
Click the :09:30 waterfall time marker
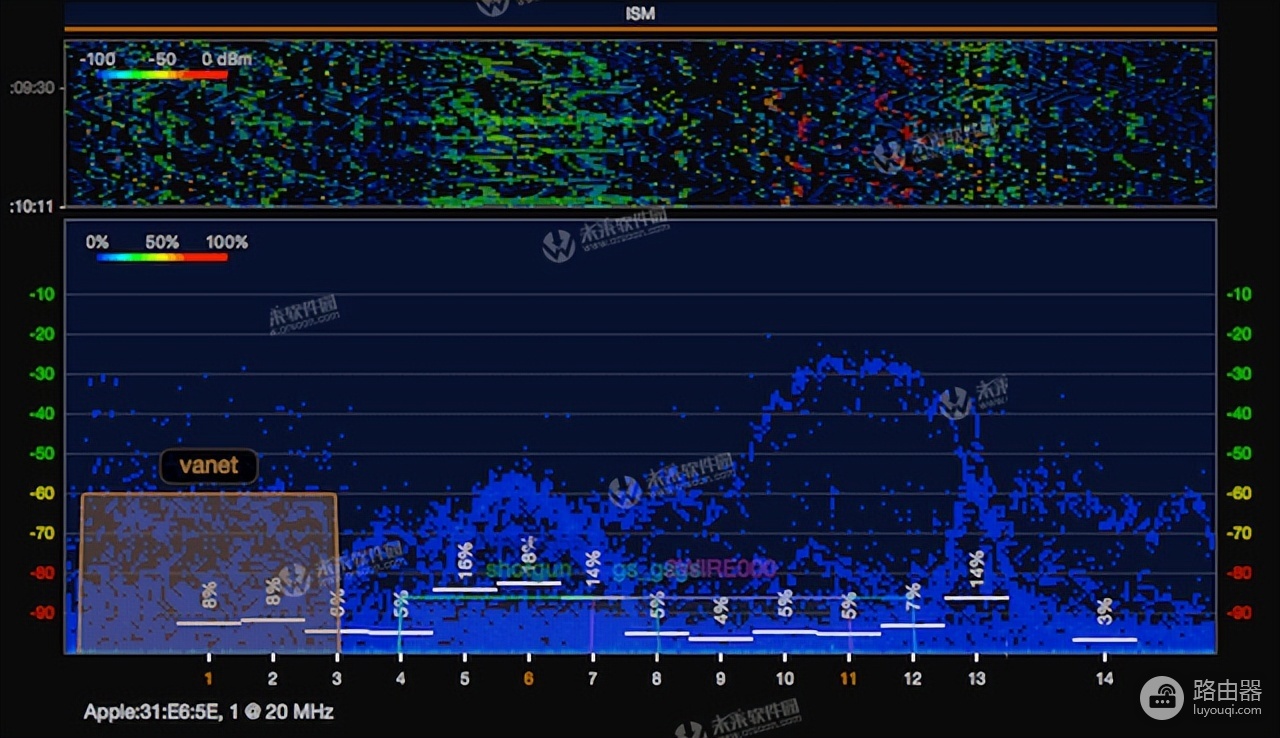pyautogui.click(x=32, y=88)
